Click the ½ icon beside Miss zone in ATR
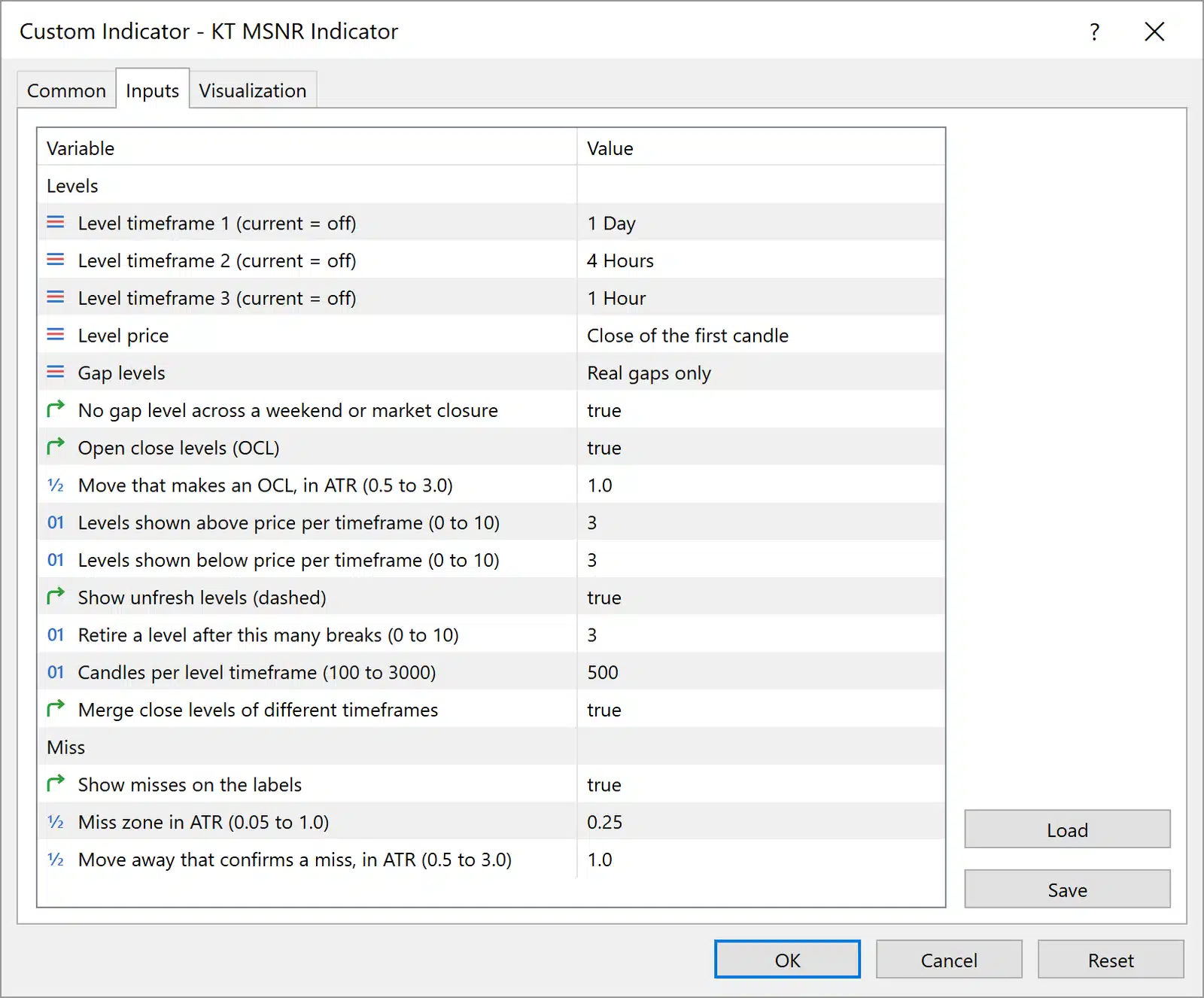The height and width of the screenshot is (998, 1204). (56, 822)
